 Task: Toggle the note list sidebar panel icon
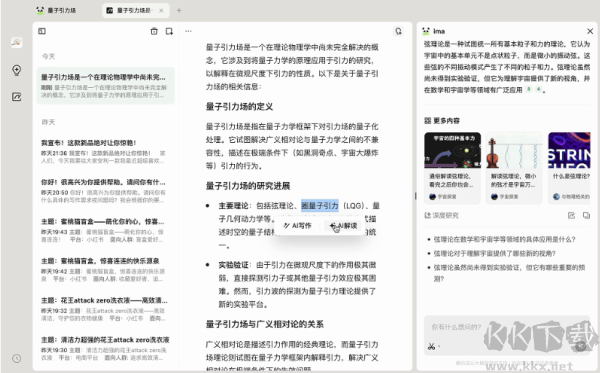click(42, 31)
